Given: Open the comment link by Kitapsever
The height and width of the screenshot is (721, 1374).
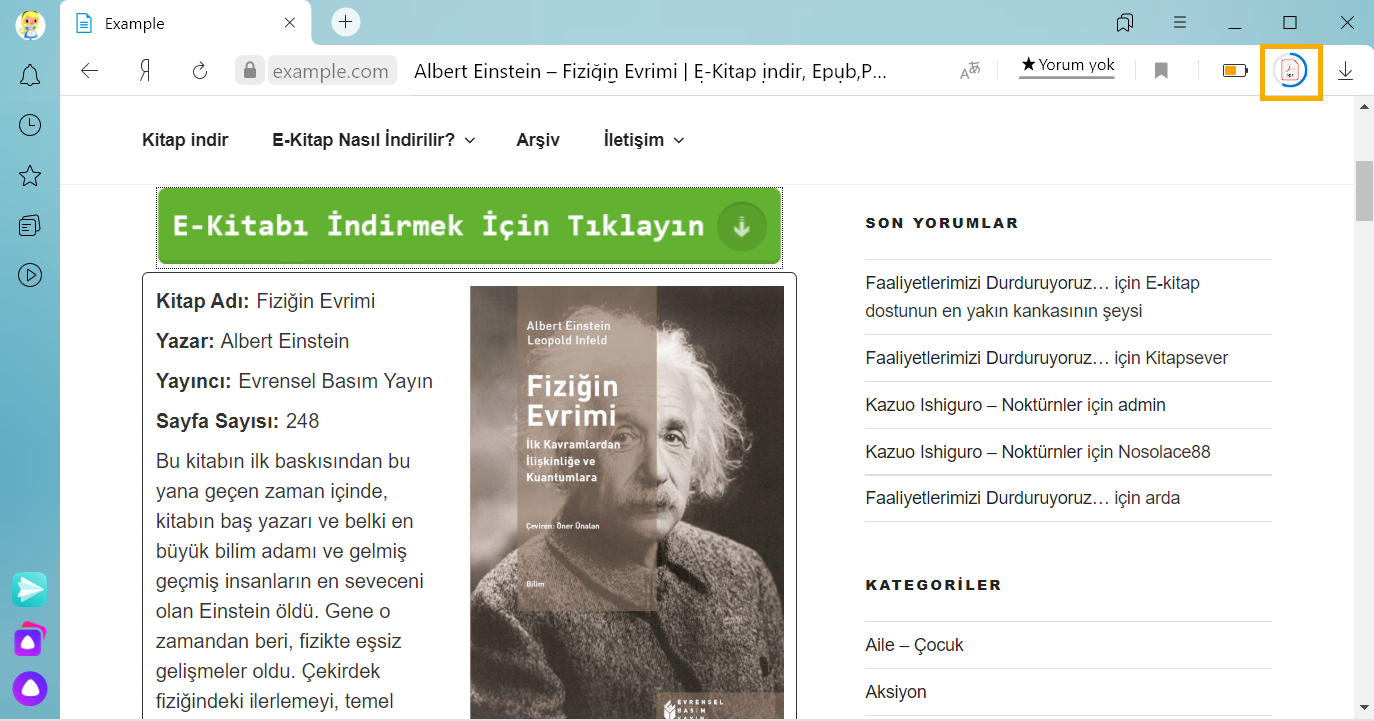Looking at the screenshot, I should pos(1046,358).
